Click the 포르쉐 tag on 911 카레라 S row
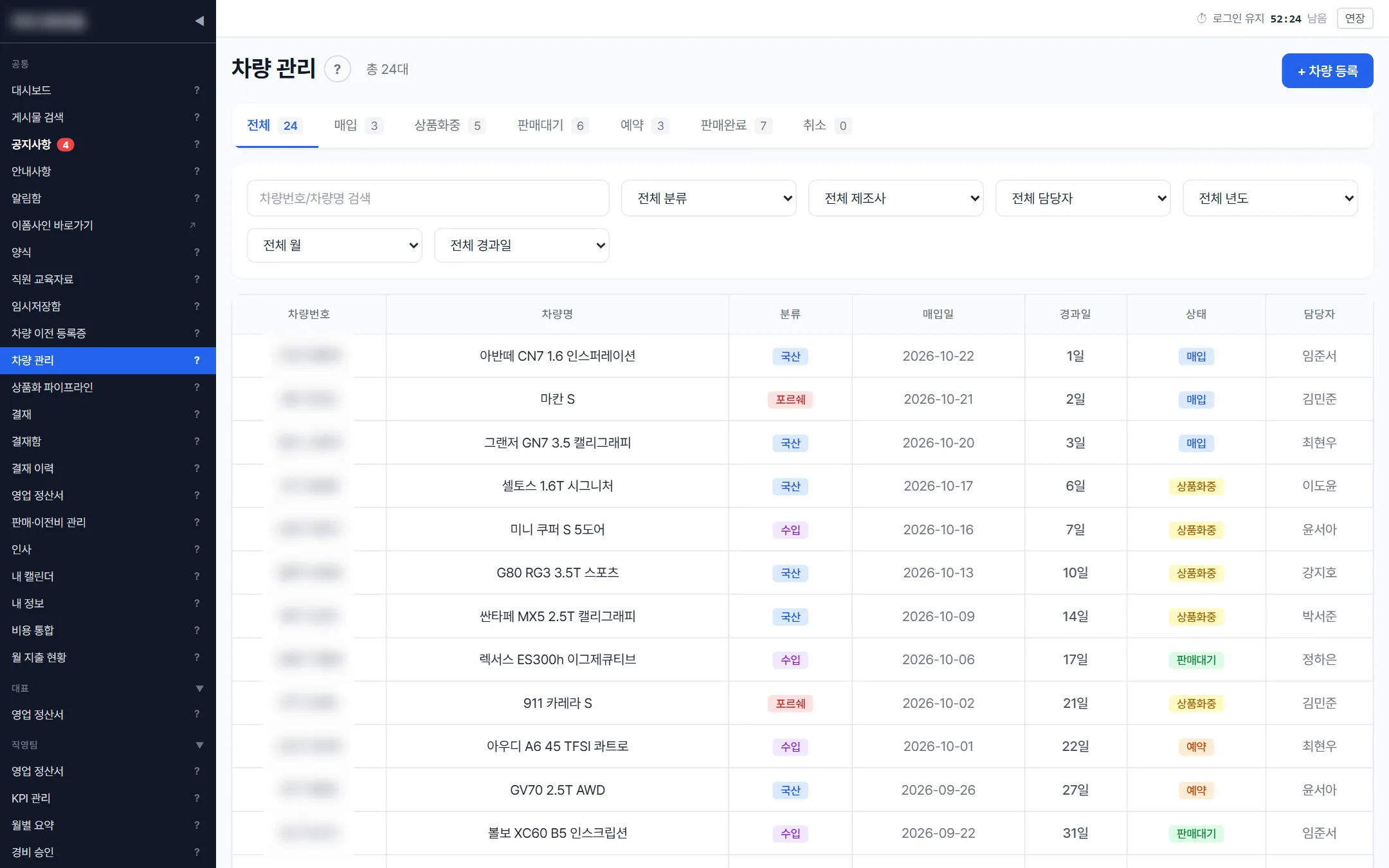 point(790,703)
